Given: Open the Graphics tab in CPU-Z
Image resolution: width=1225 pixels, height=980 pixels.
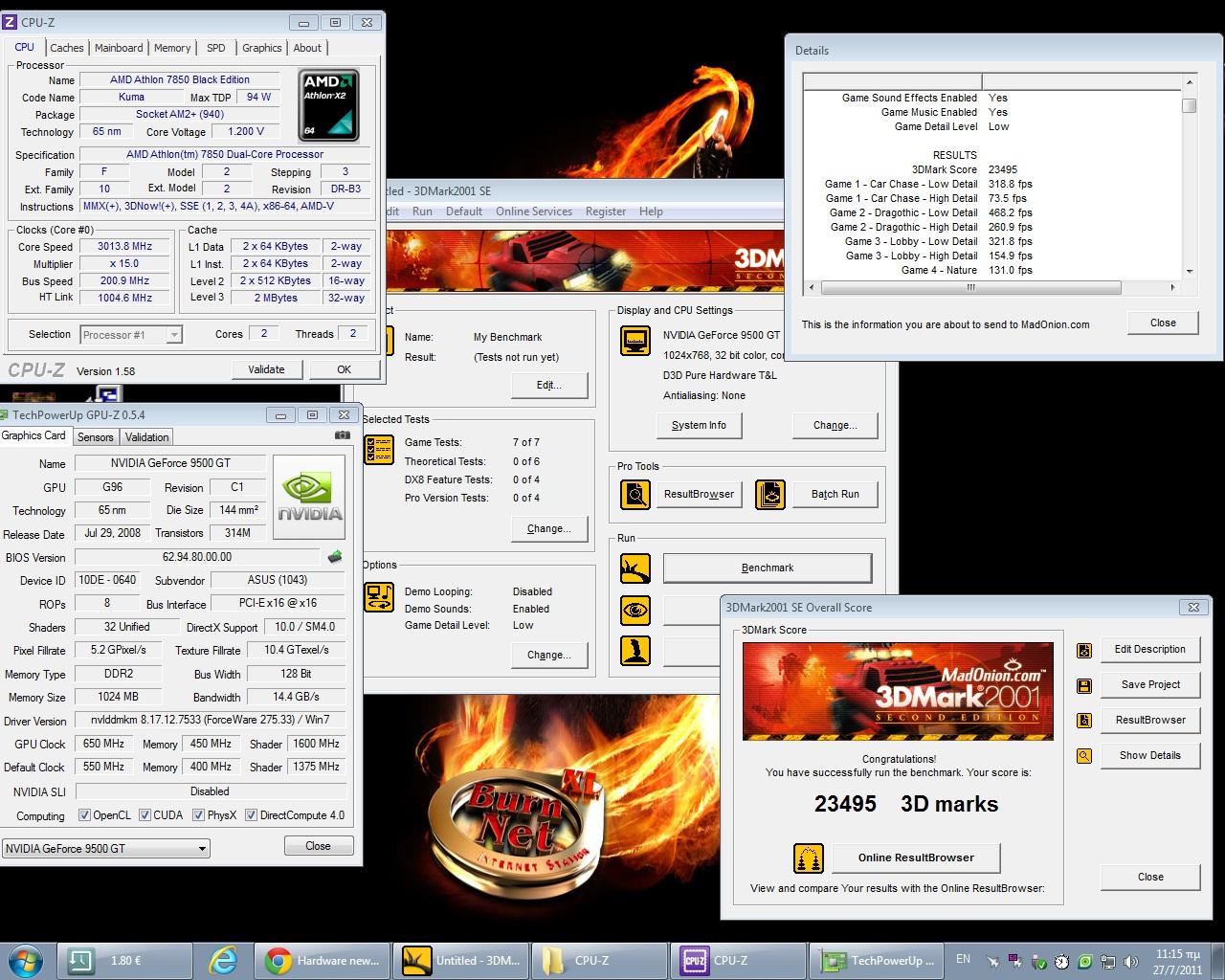Looking at the screenshot, I should [x=262, y=48].
